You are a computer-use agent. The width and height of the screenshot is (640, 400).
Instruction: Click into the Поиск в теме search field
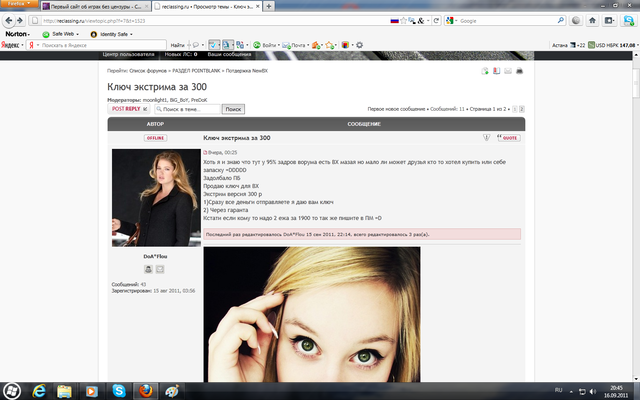click(188, 109)
